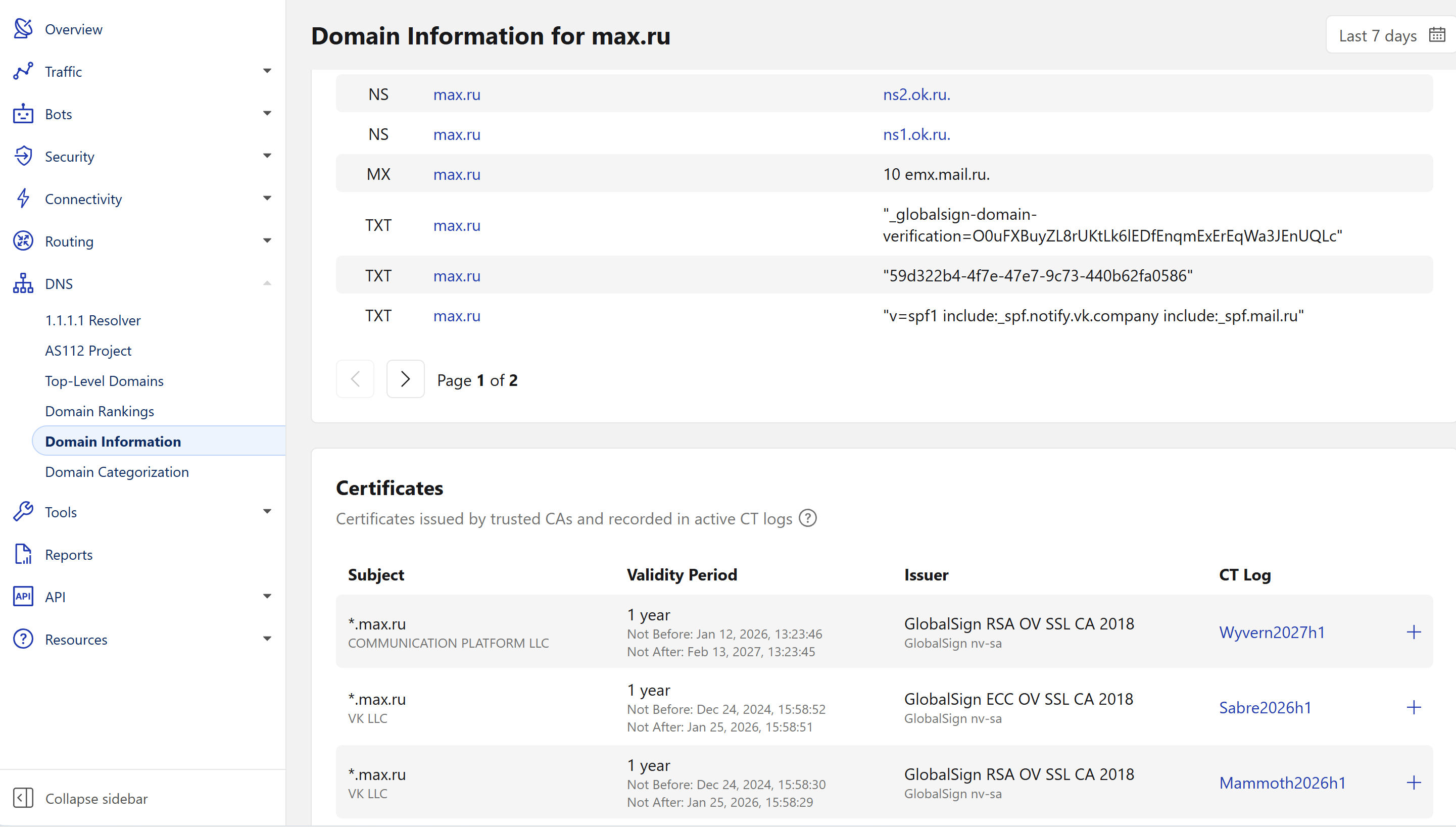
Task: Open 1.1.1.1 Resolver page
Action: coord(92,320)
